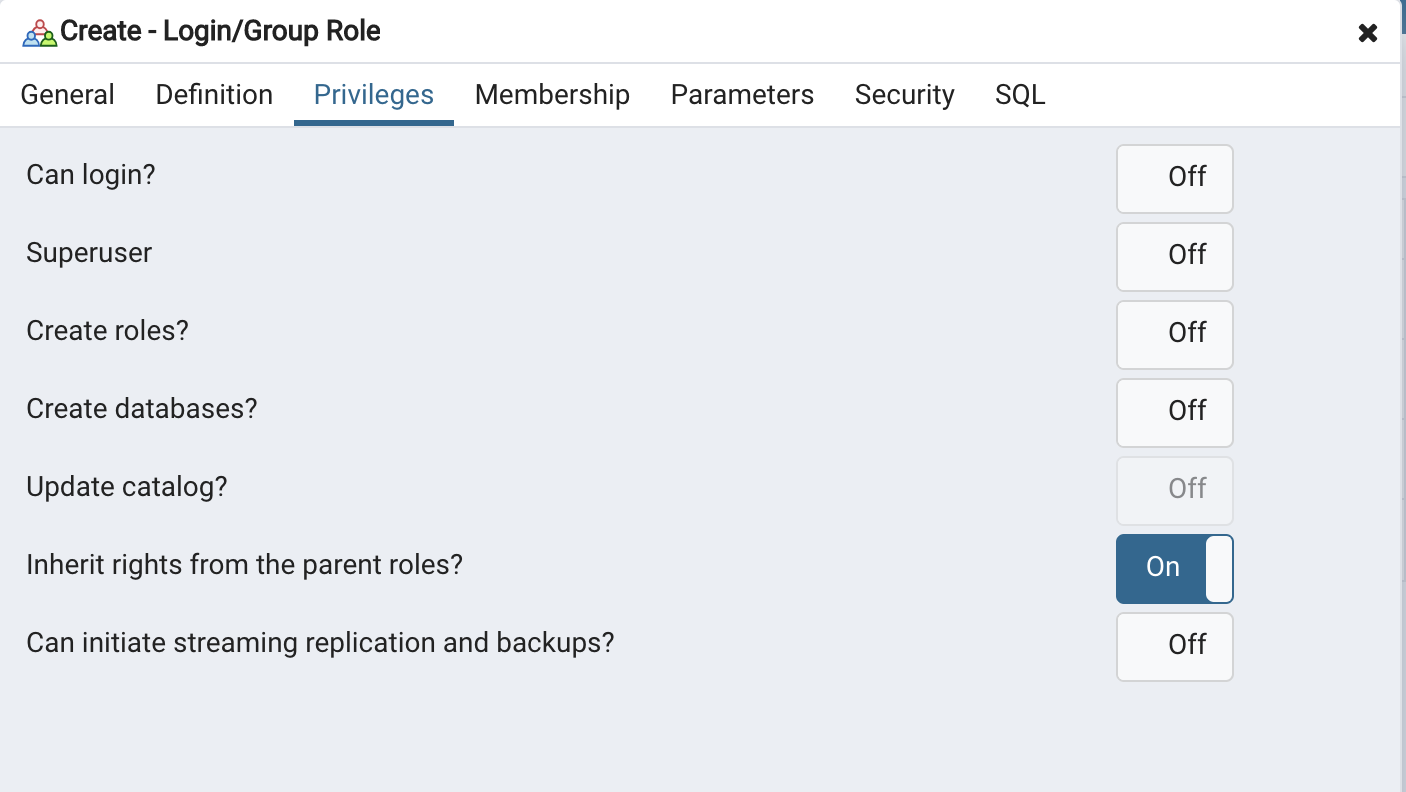
Task: Click the "Inherit rights from the parent roles?" label
Action: point(244,565)
